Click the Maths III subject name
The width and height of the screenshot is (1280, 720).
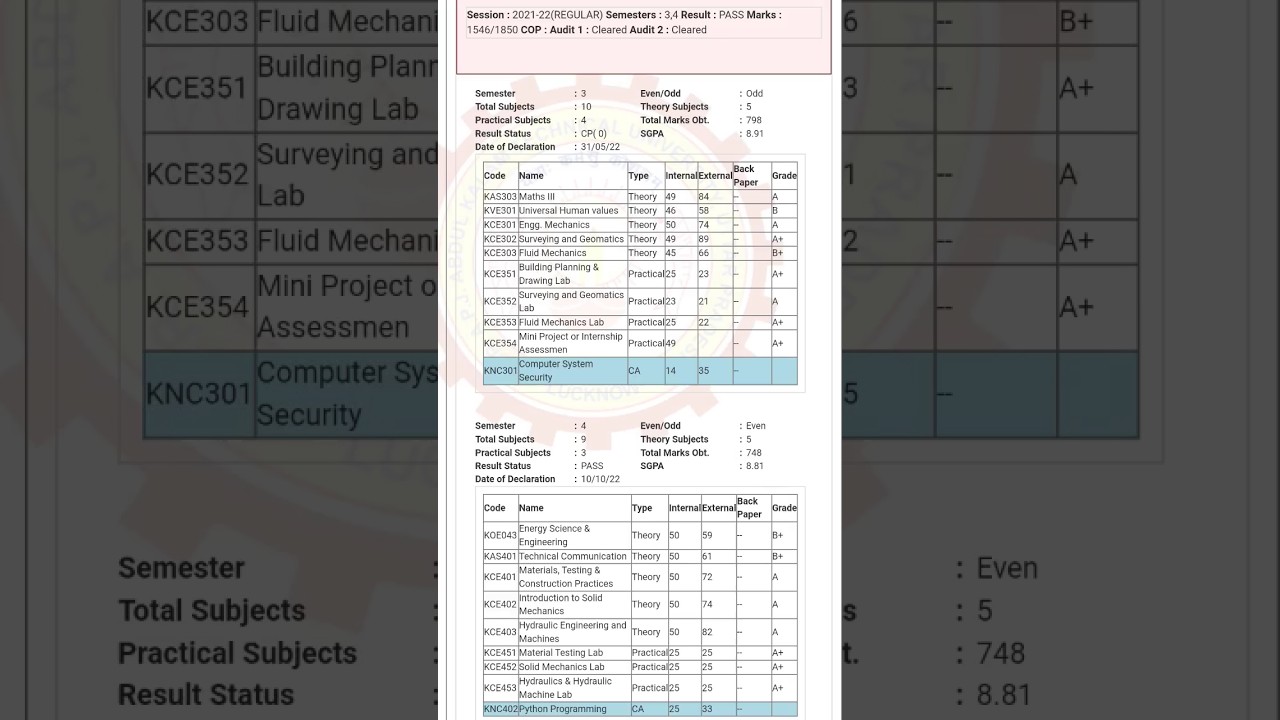(537, 197)
